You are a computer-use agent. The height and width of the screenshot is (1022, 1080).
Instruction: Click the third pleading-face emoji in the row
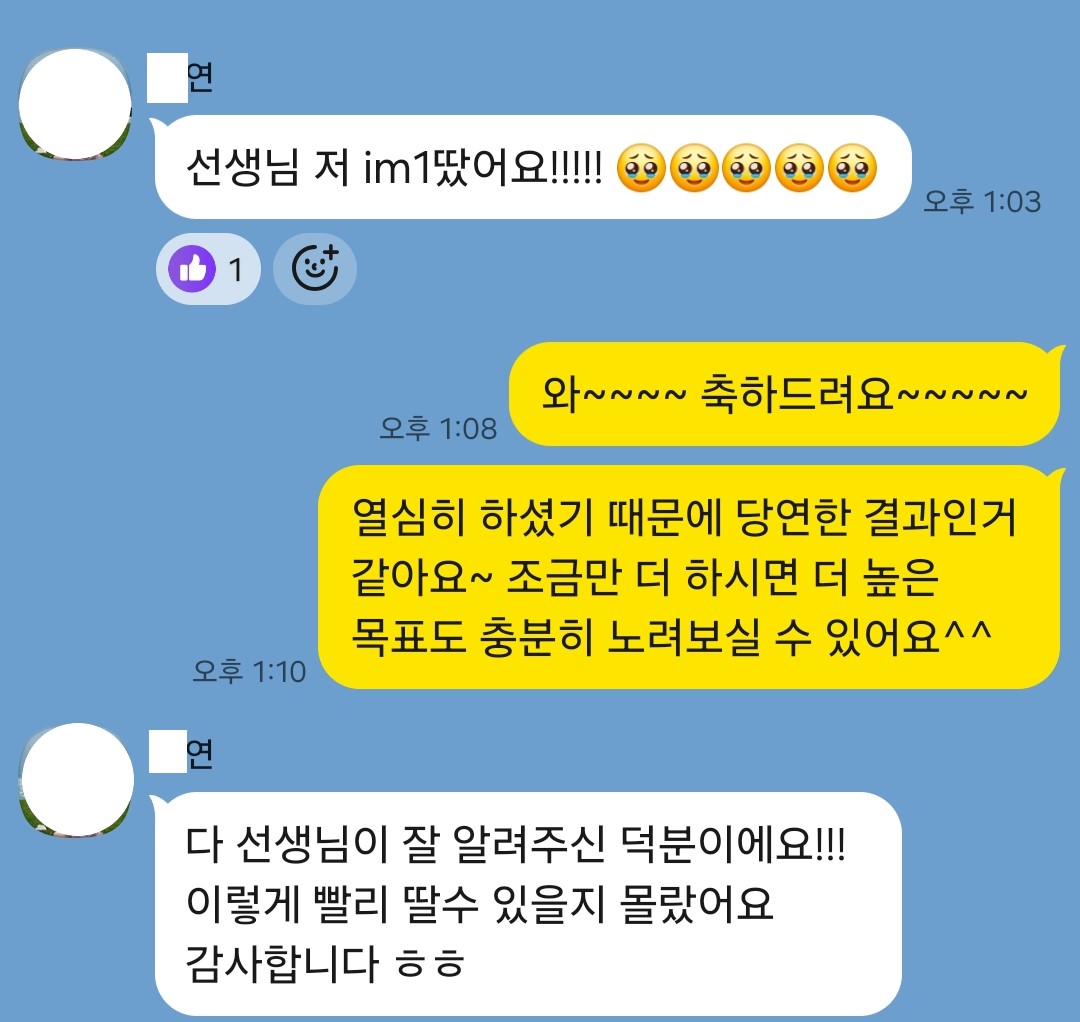click(x=747, y=168)
